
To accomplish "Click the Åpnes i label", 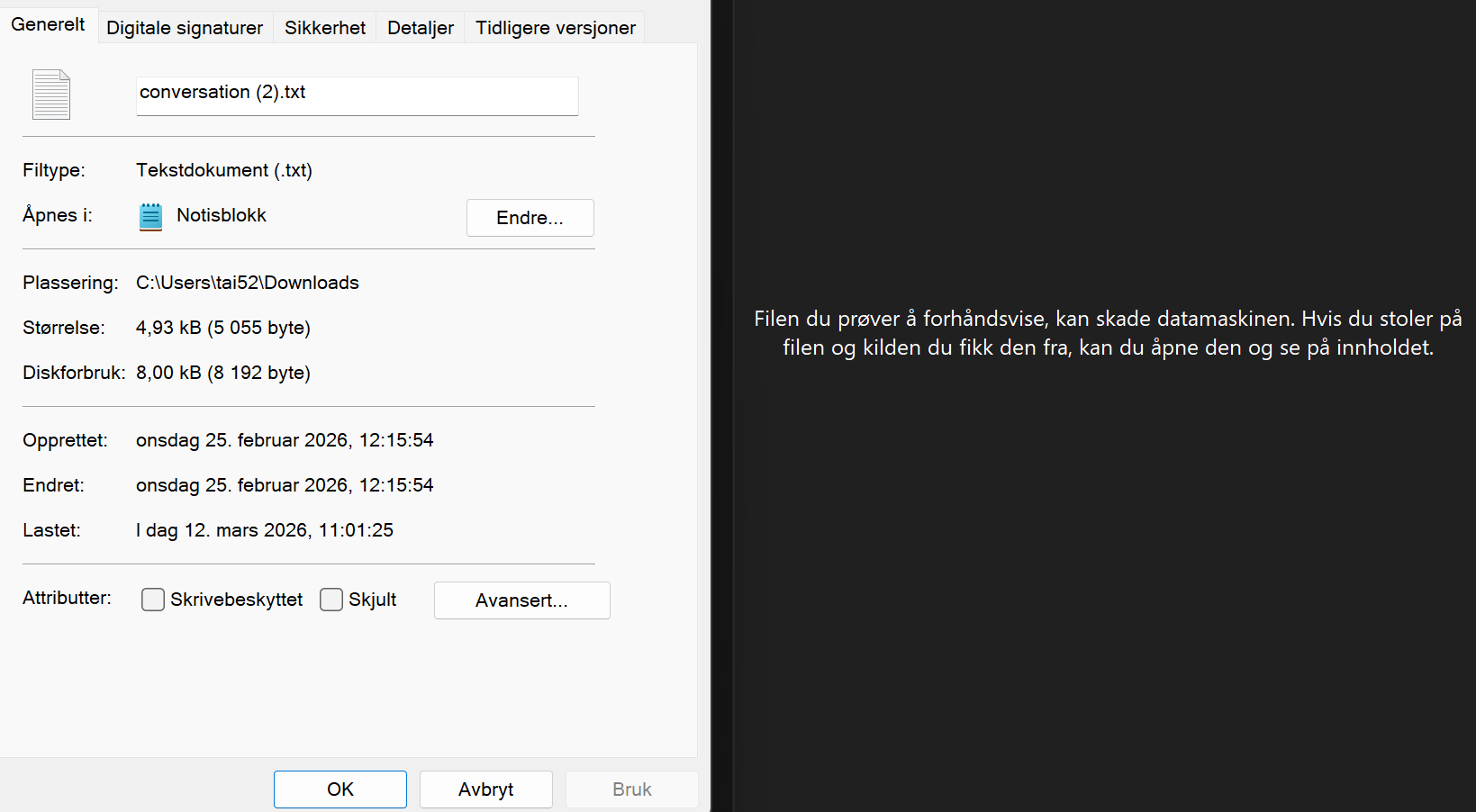I will coord(58,215).
